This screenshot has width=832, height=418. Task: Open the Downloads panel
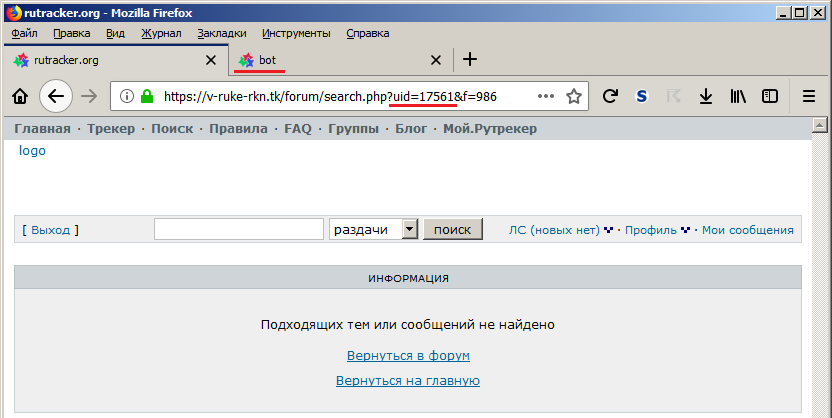[705, 97]
